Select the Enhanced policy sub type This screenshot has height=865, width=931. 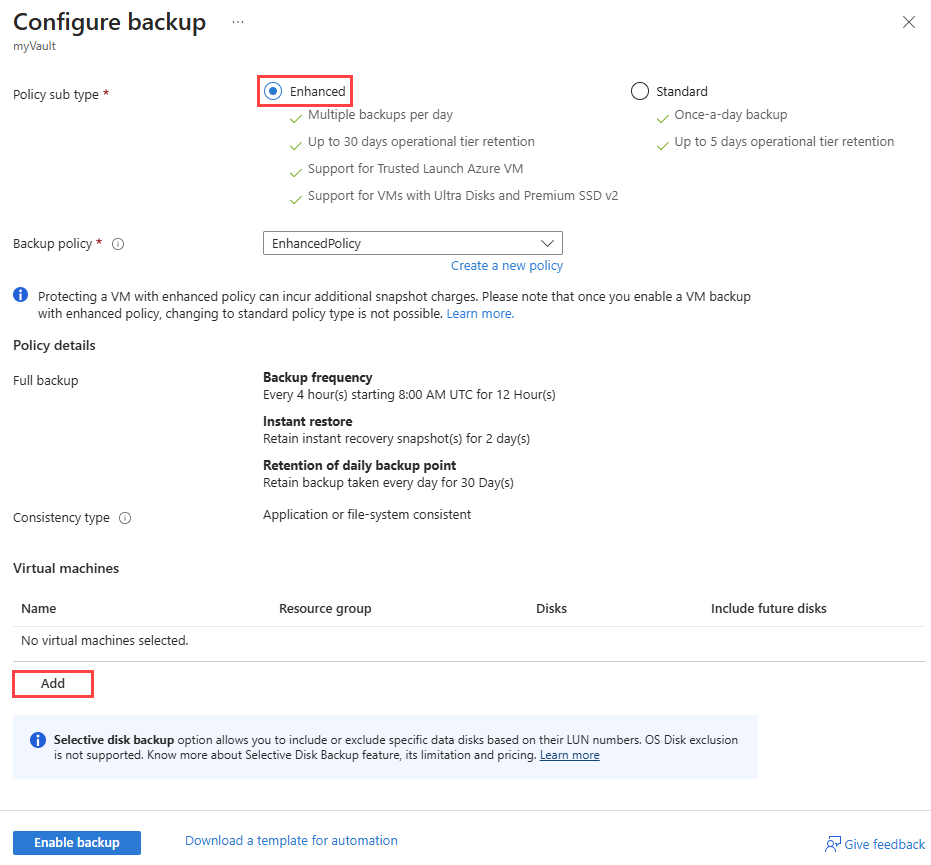[x=273, y=92]
